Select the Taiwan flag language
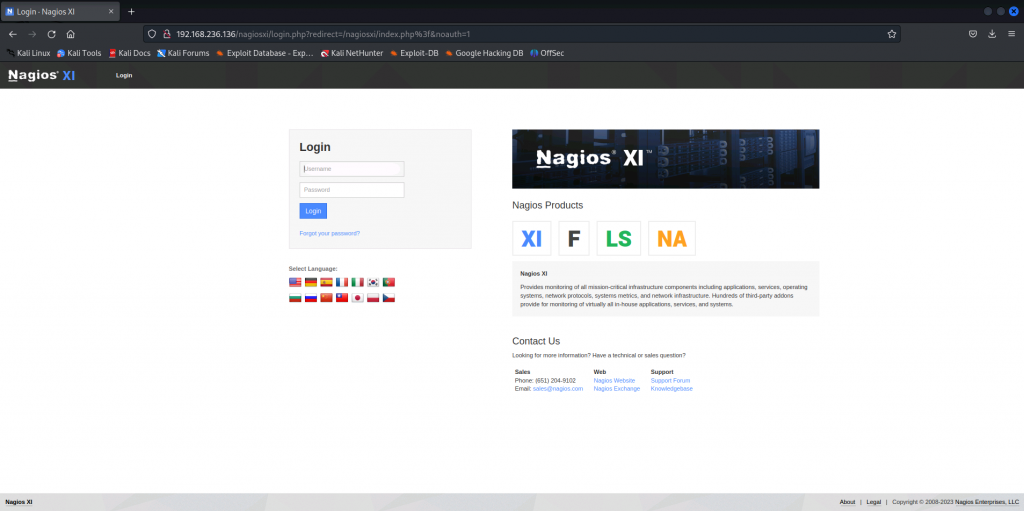This screenshot has width=1024, height=511. pos(342,298)
